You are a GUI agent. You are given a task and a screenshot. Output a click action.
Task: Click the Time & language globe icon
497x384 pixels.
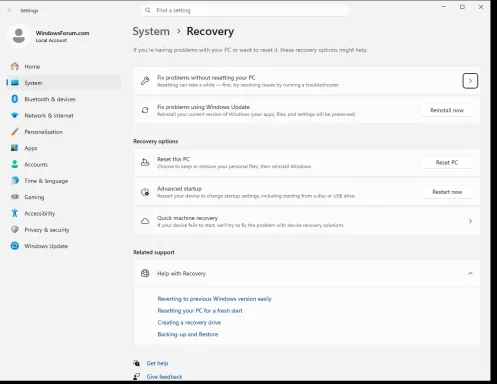pos(15,180)
